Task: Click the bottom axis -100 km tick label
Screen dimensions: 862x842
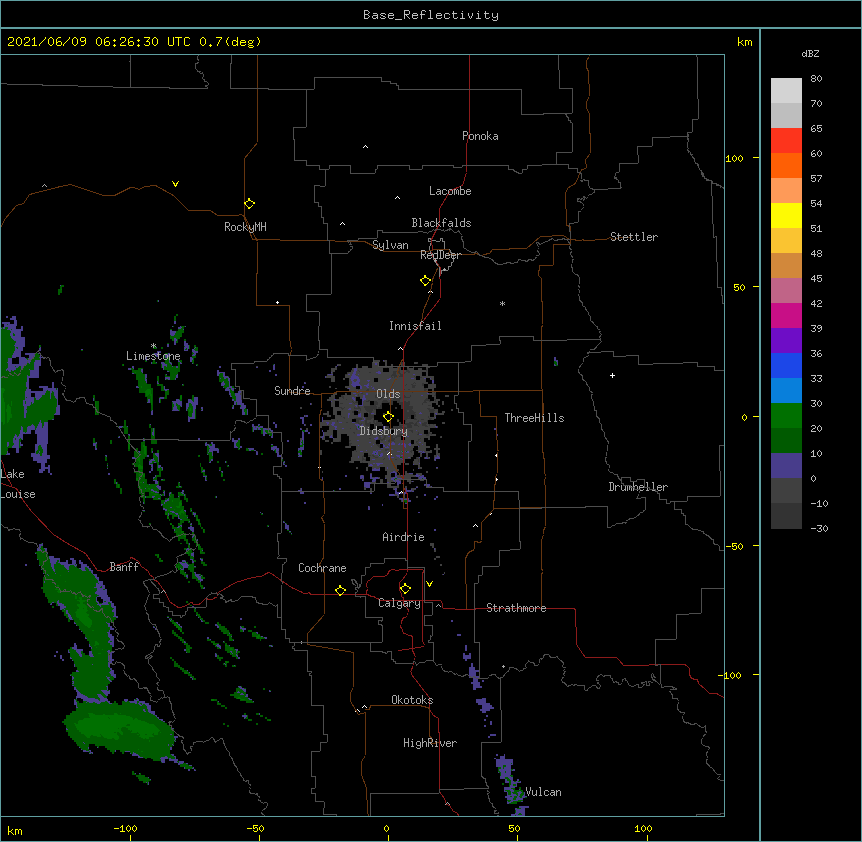Action: click(125, 828)
